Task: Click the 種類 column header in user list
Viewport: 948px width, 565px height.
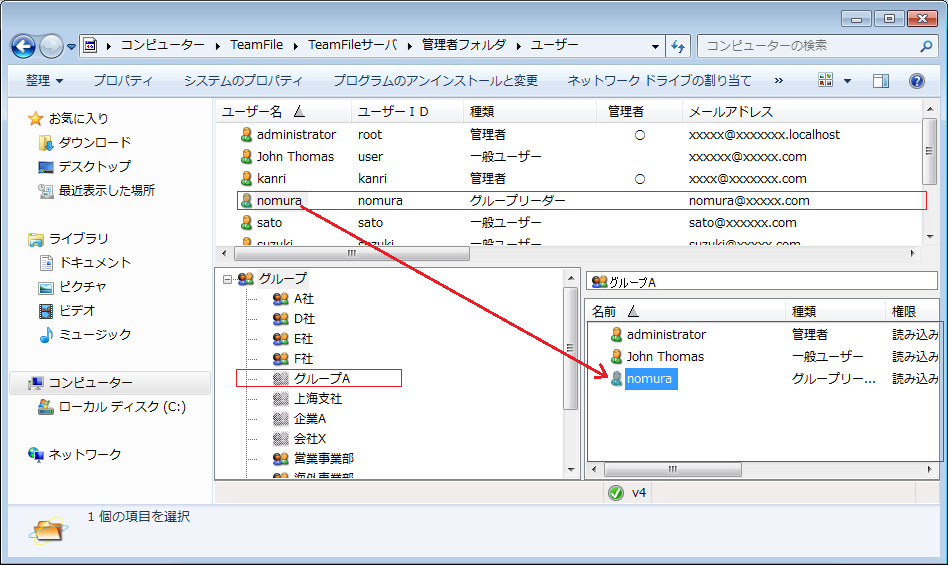Action: pyautogui.click(x=482, y=112)
